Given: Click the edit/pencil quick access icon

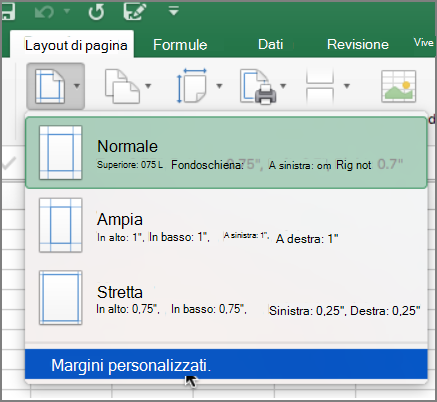Looking at the screenshot, I should point(135,11).
